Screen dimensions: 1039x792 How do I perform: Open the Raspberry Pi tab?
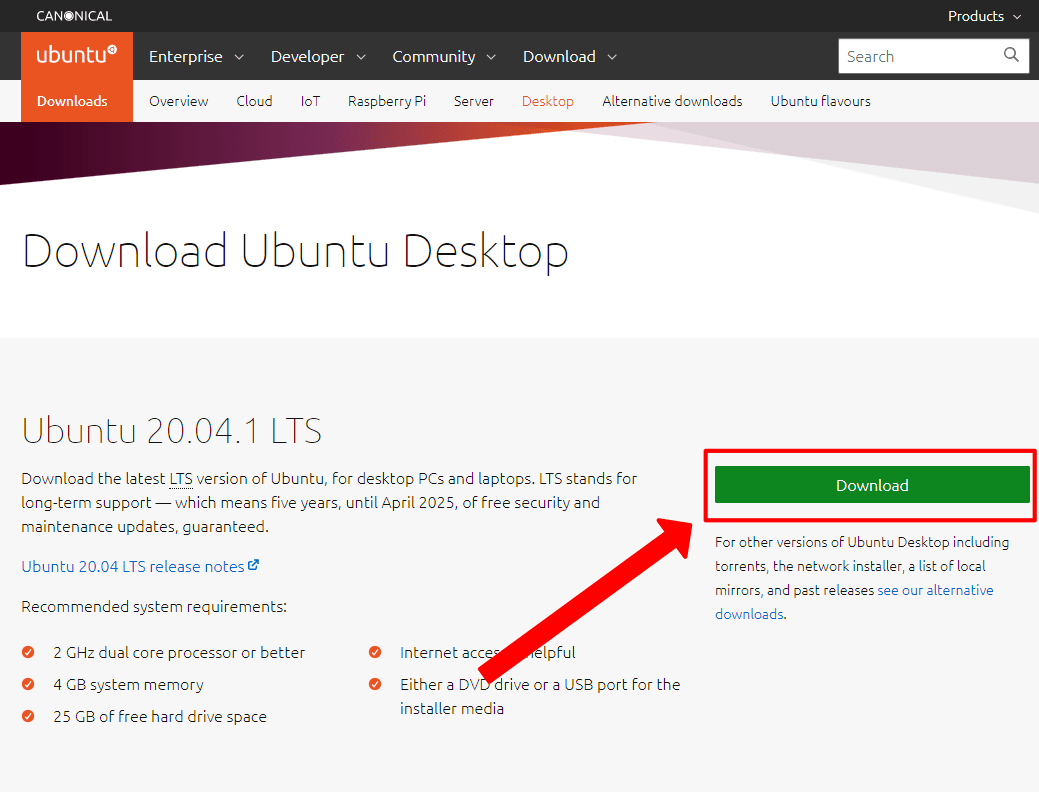(x=387, y=101)
